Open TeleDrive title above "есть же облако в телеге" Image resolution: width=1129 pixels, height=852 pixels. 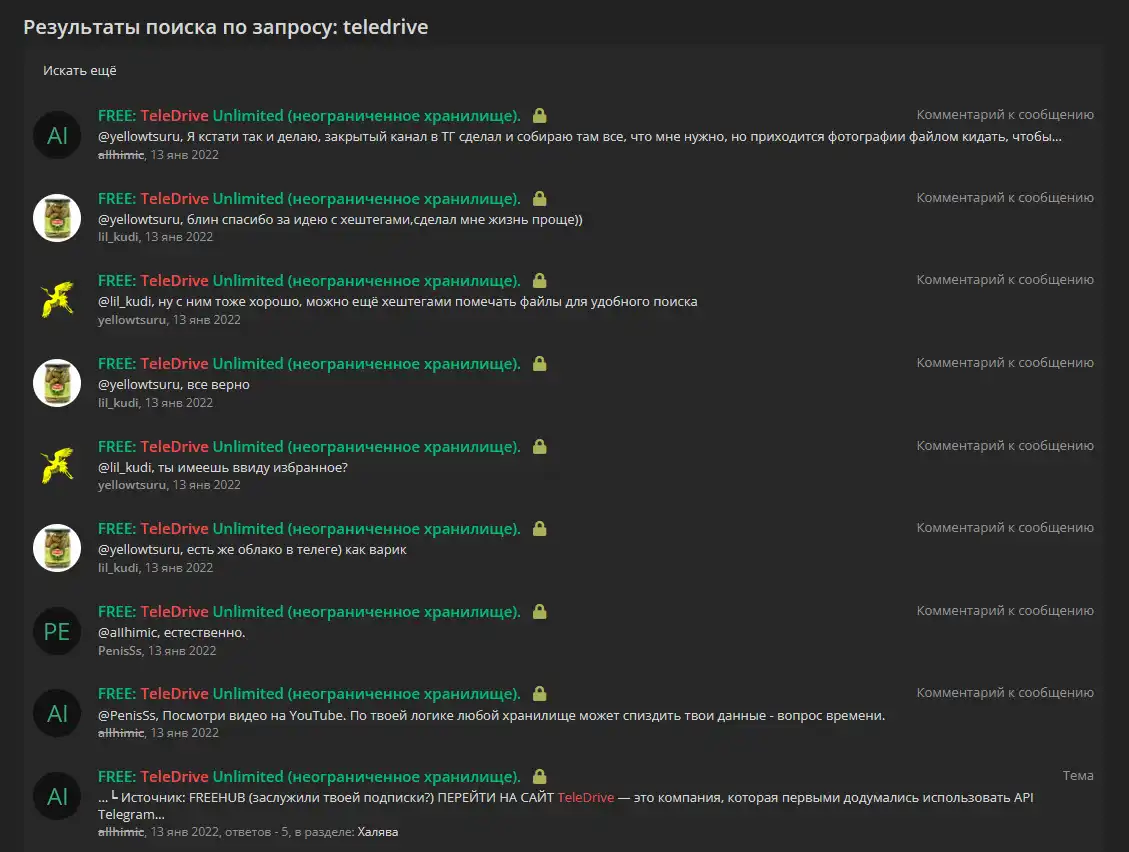pos(309,528)
